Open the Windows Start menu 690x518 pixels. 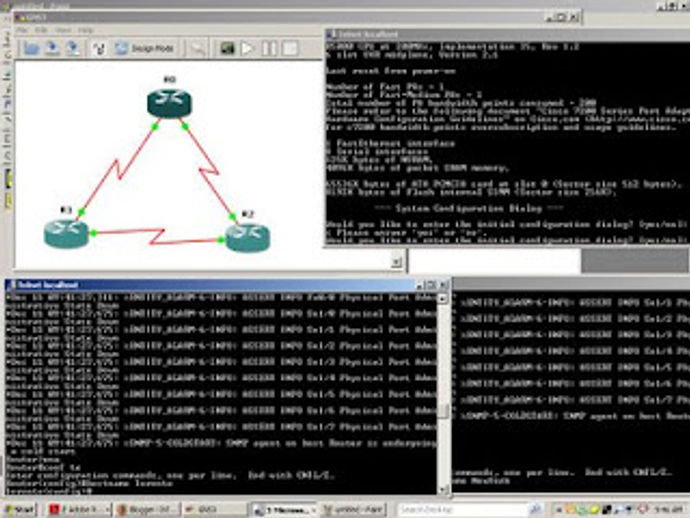tap(19, 510)
